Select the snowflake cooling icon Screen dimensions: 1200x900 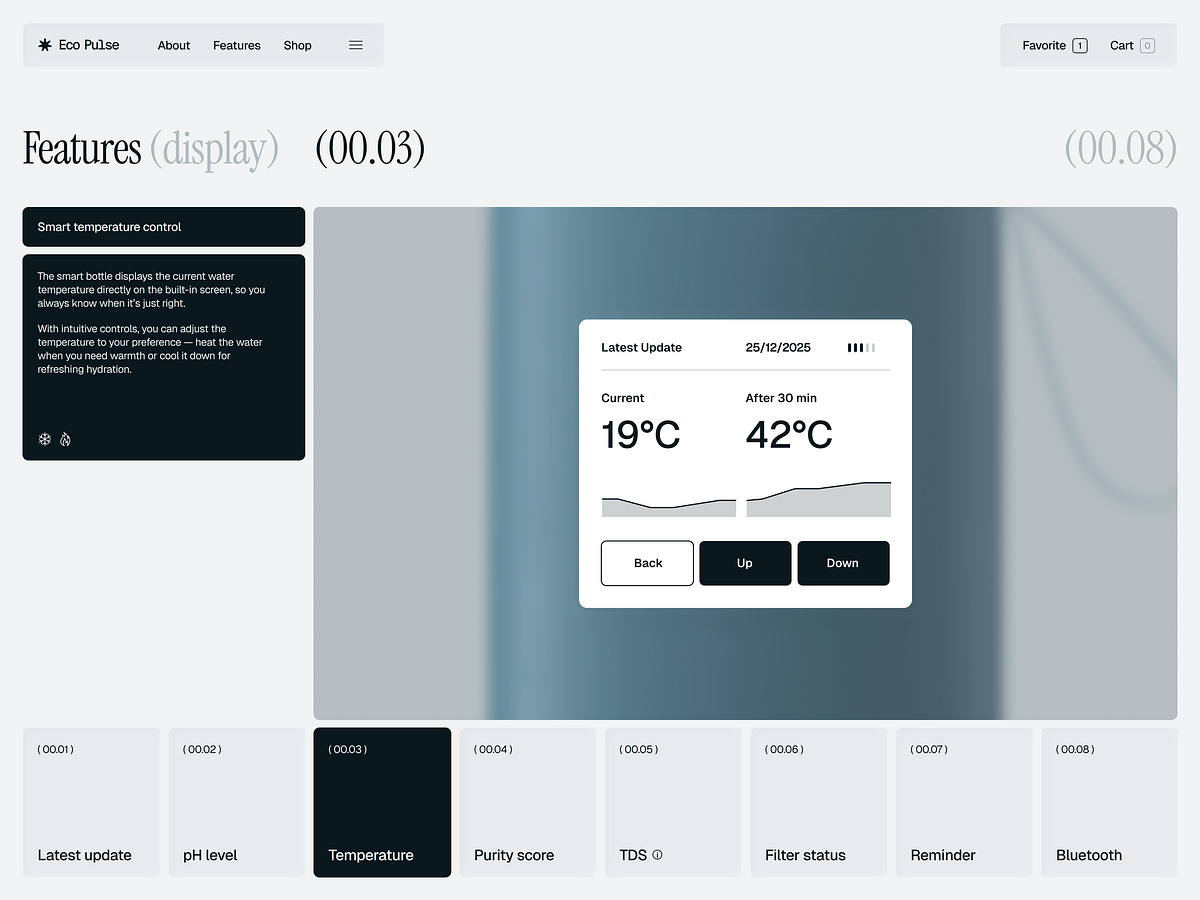click(44, 439)
